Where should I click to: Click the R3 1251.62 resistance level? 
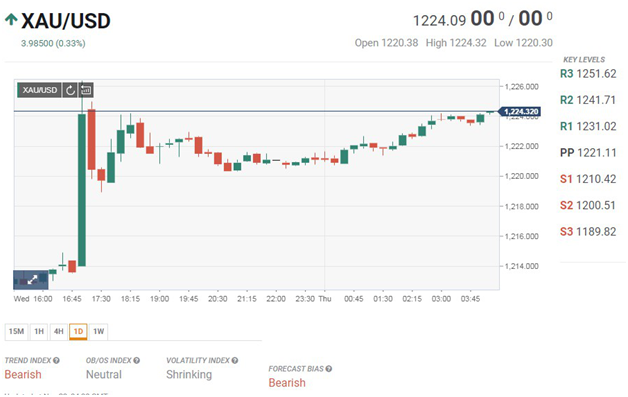point(588,74)
